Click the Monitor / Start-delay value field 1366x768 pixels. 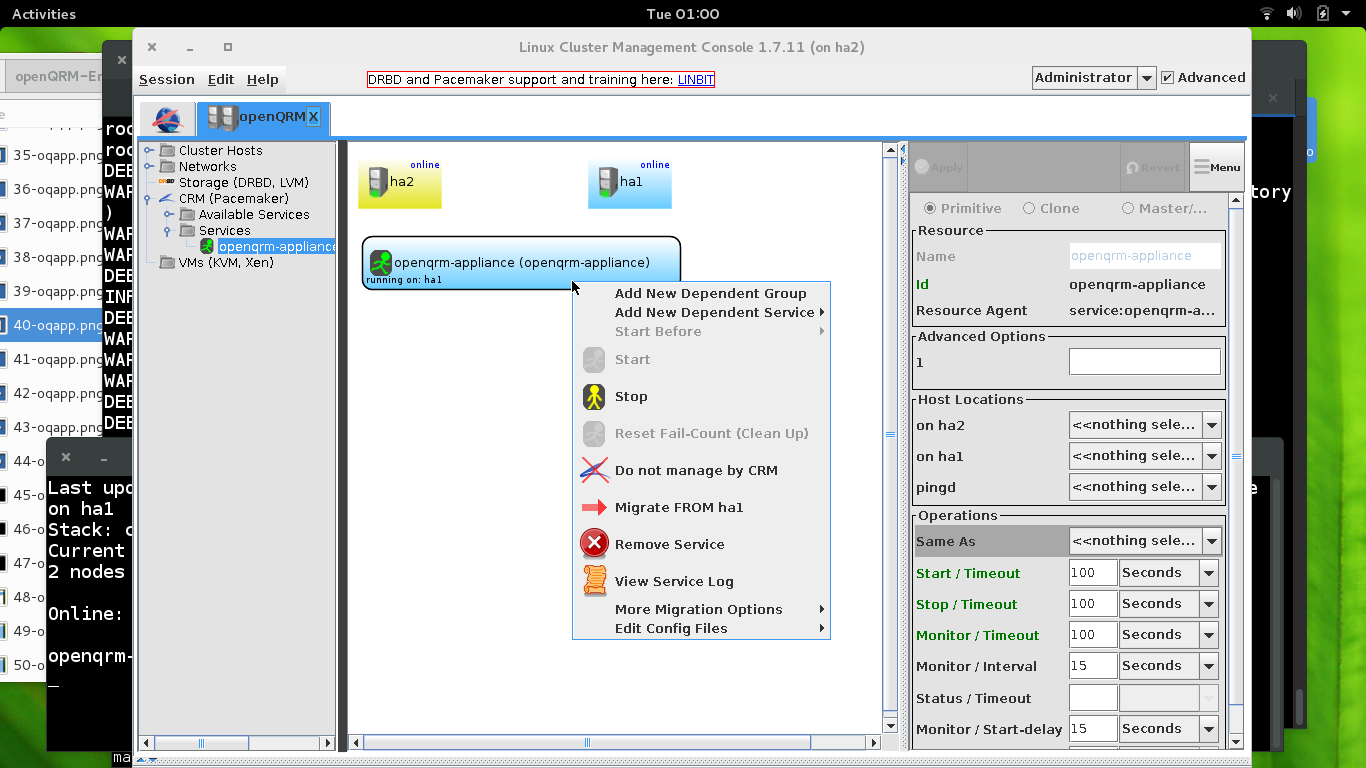1092,729
